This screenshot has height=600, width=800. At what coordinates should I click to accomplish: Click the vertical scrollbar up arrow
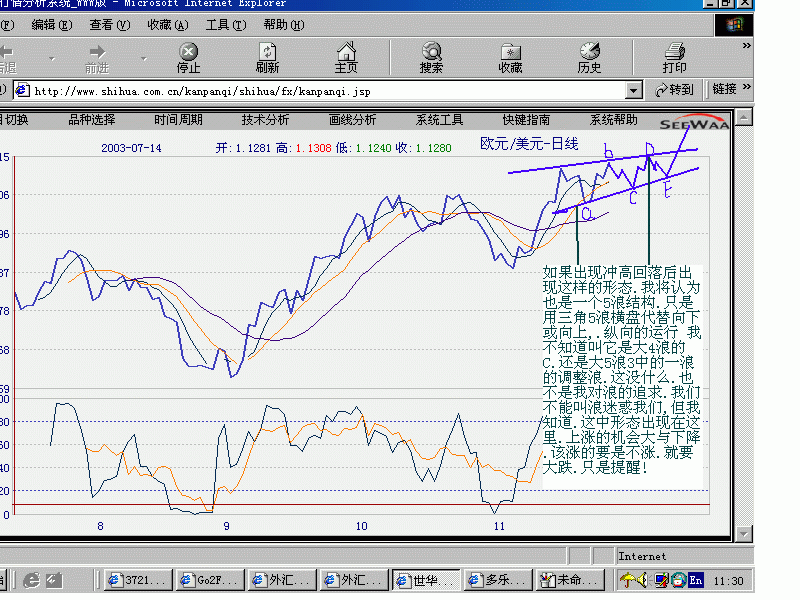pyautogui.click(x=743, y=118)
